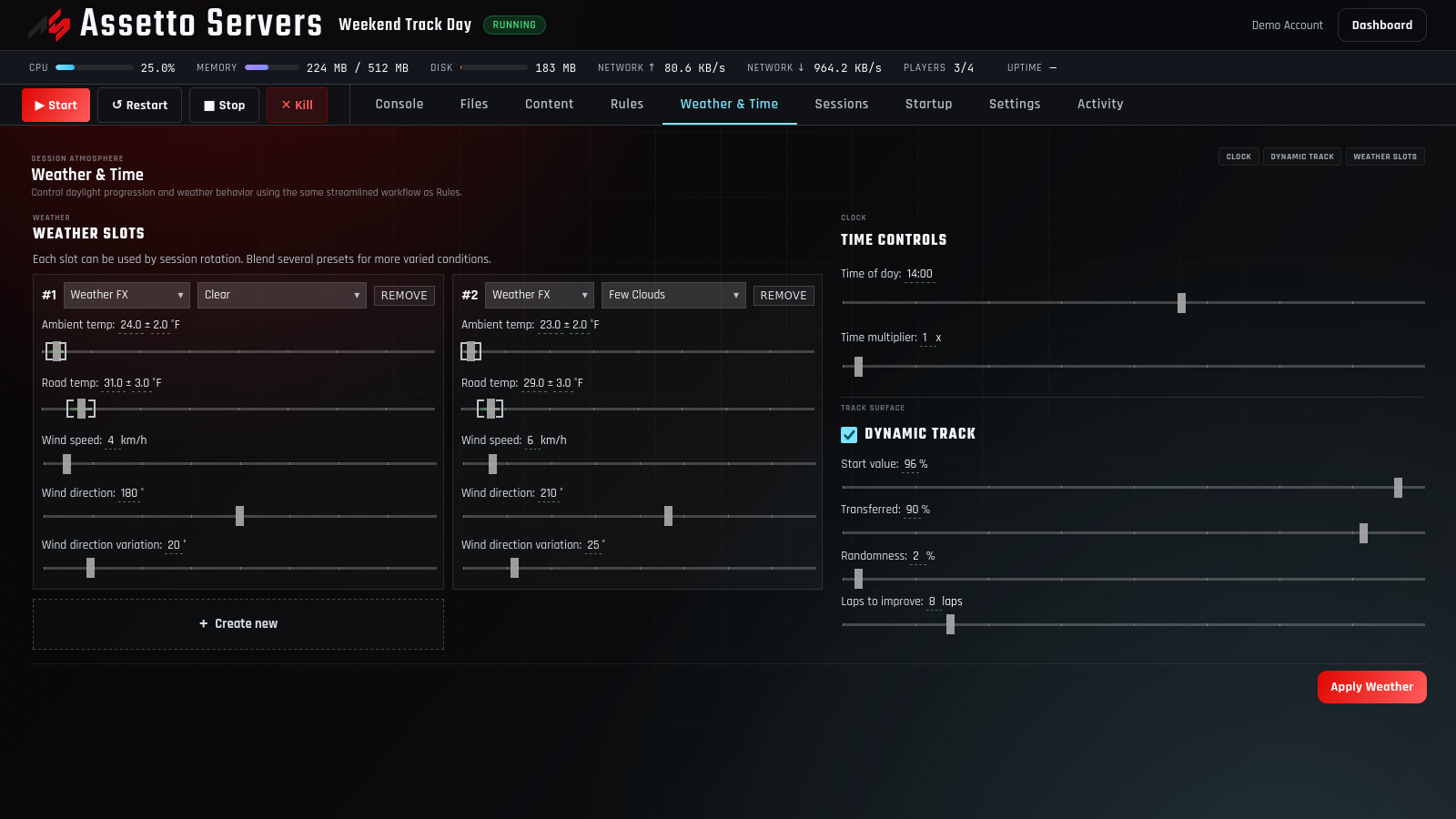Edit Laps to improve value 8

(933, 602)
